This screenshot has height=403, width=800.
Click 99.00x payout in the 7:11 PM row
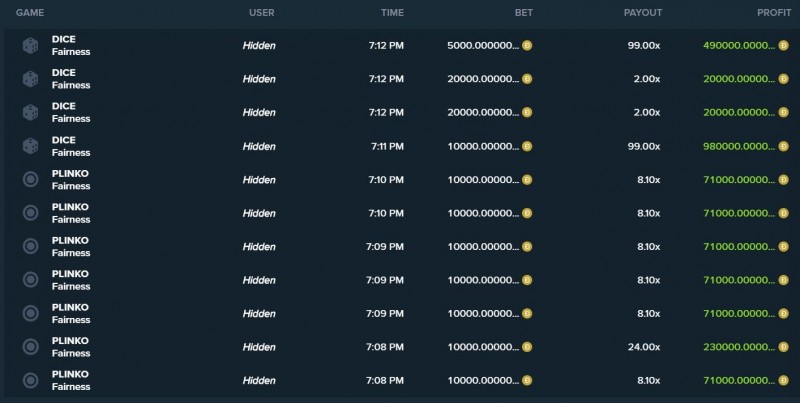point(644,146)
